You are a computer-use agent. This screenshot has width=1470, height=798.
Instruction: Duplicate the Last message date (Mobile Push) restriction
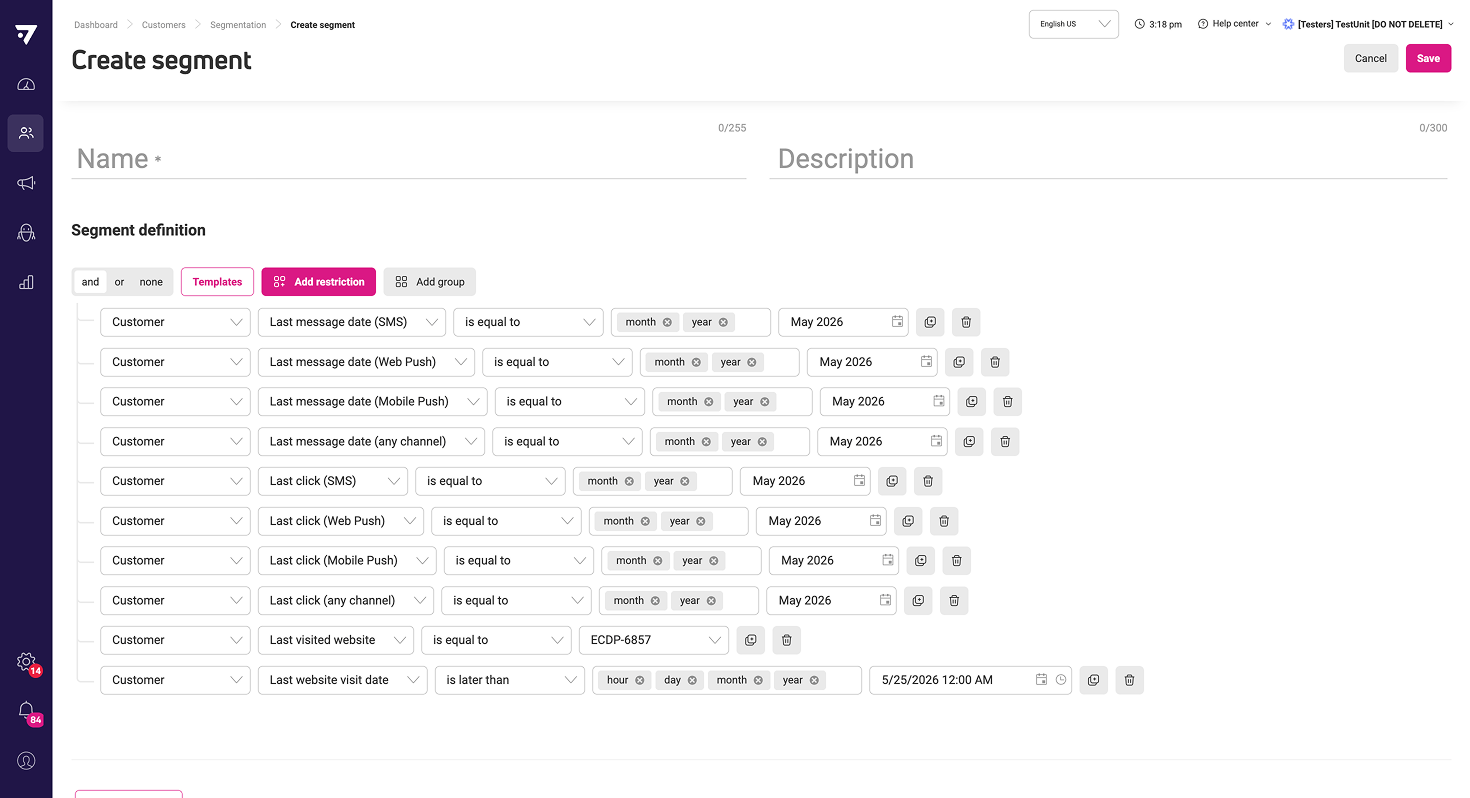coord(971,402)
